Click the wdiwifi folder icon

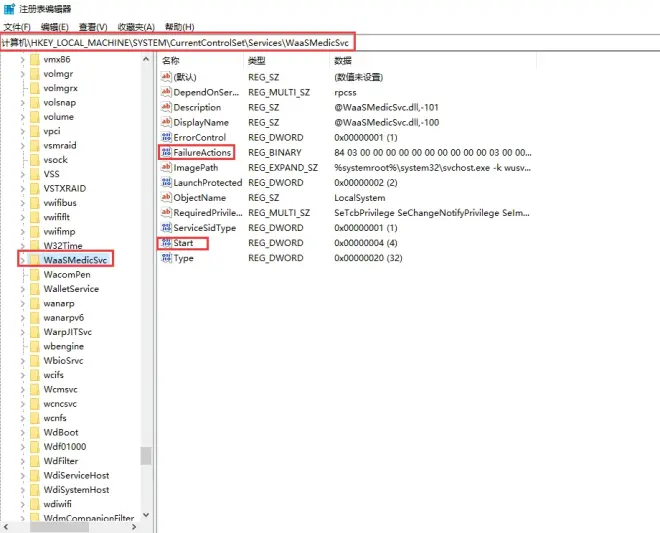pyautogui.click(x=35, y=504)
